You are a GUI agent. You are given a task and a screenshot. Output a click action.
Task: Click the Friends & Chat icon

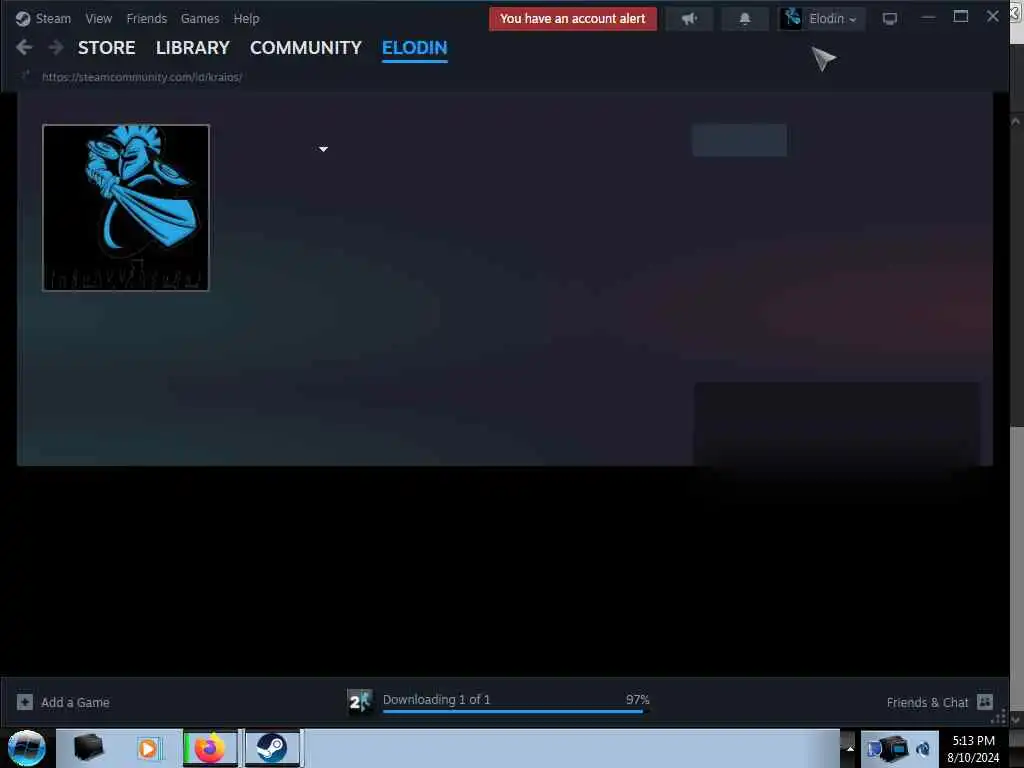(x=985, y=702)
